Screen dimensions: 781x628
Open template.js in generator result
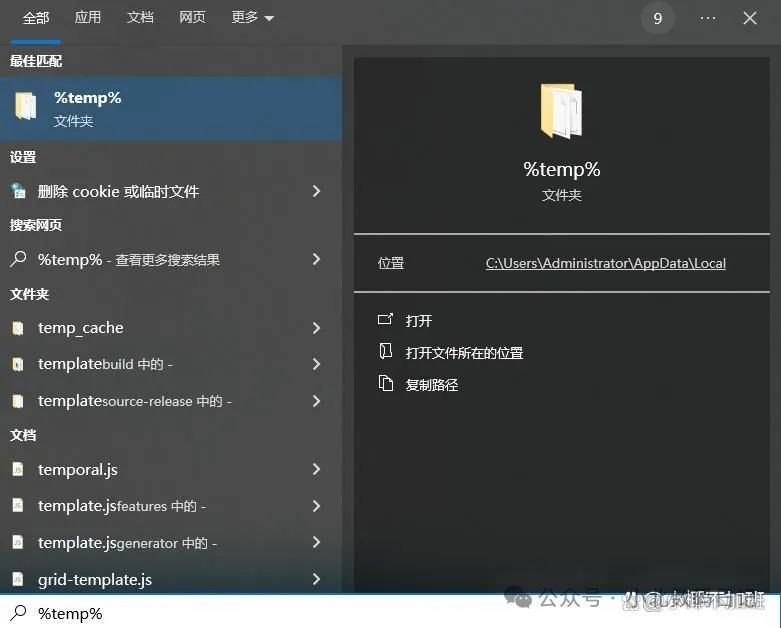click(171, 542)
